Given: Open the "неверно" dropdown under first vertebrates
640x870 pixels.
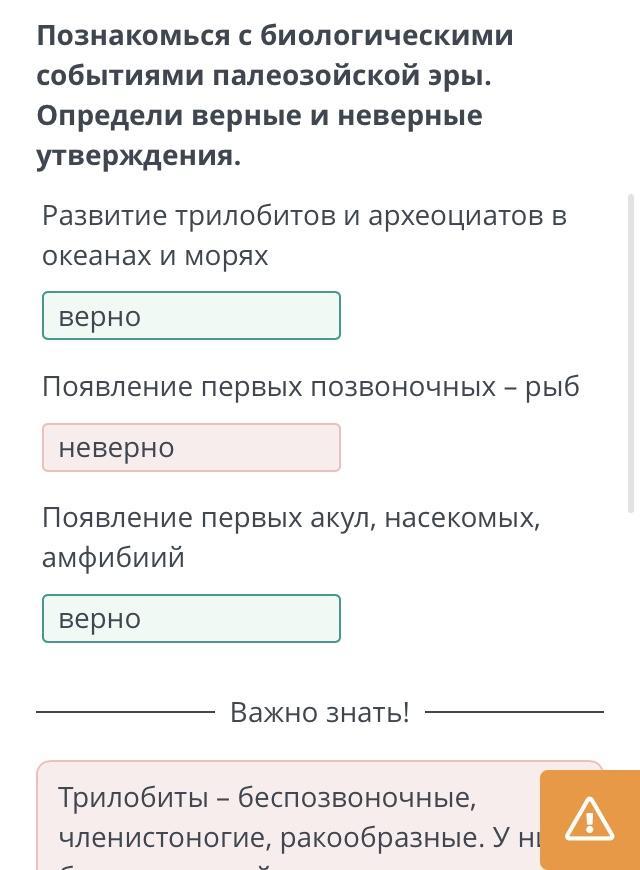Looking at the screenshot, I should click(191, 447).
